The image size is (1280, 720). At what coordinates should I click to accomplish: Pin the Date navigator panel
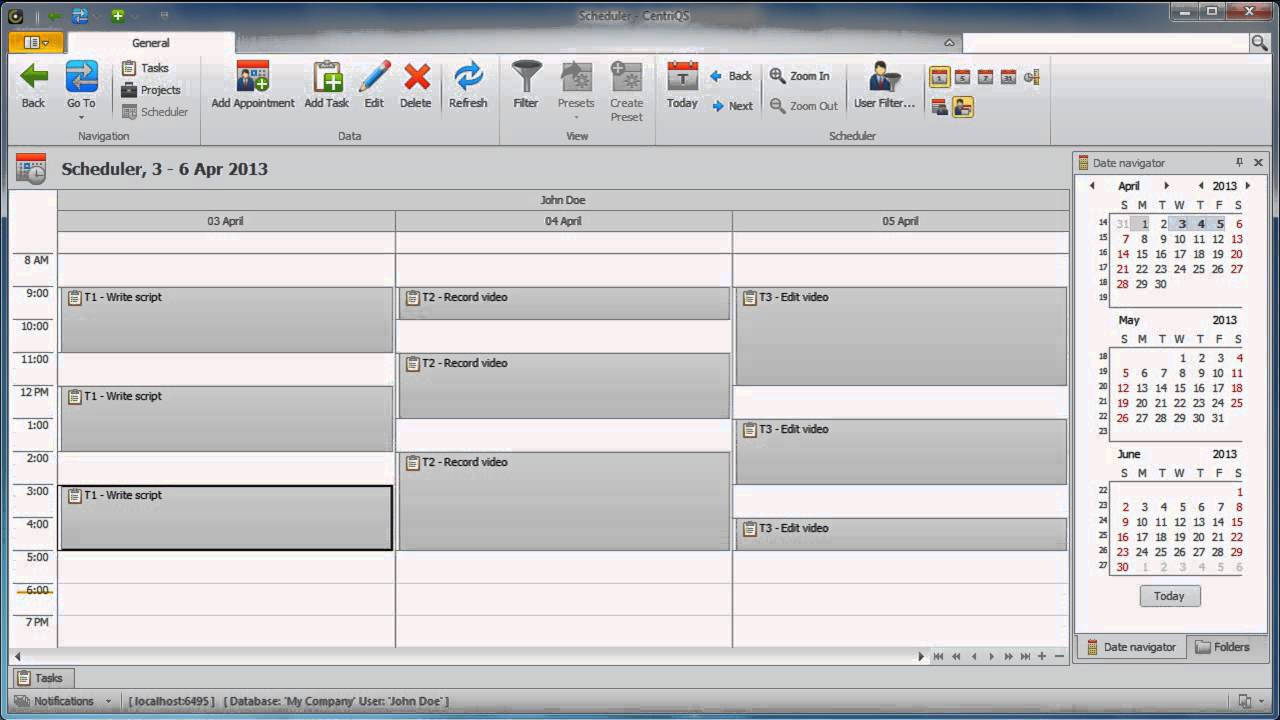(x=1239, y=162)
